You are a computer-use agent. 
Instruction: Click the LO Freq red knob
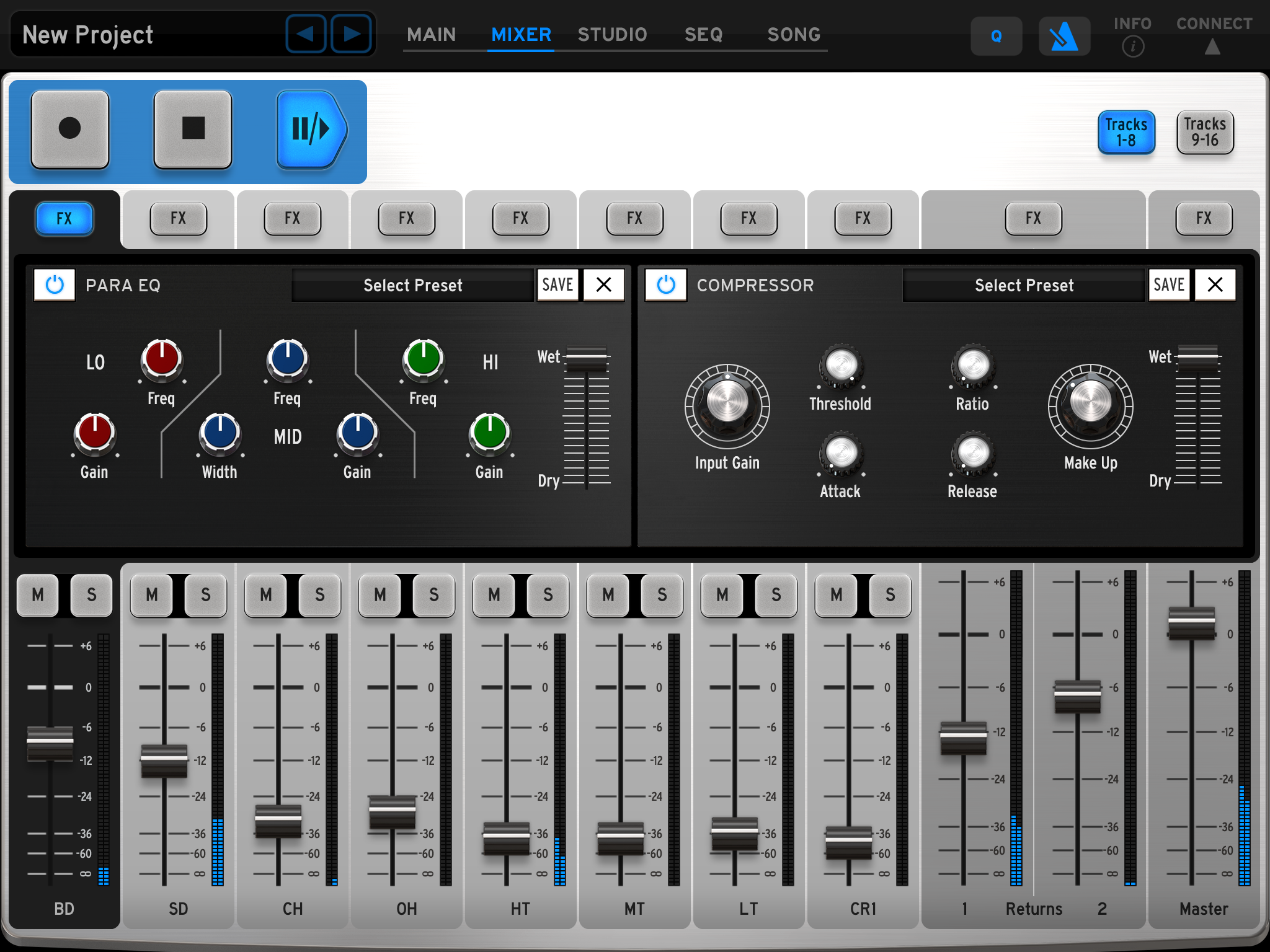(162, 359)
